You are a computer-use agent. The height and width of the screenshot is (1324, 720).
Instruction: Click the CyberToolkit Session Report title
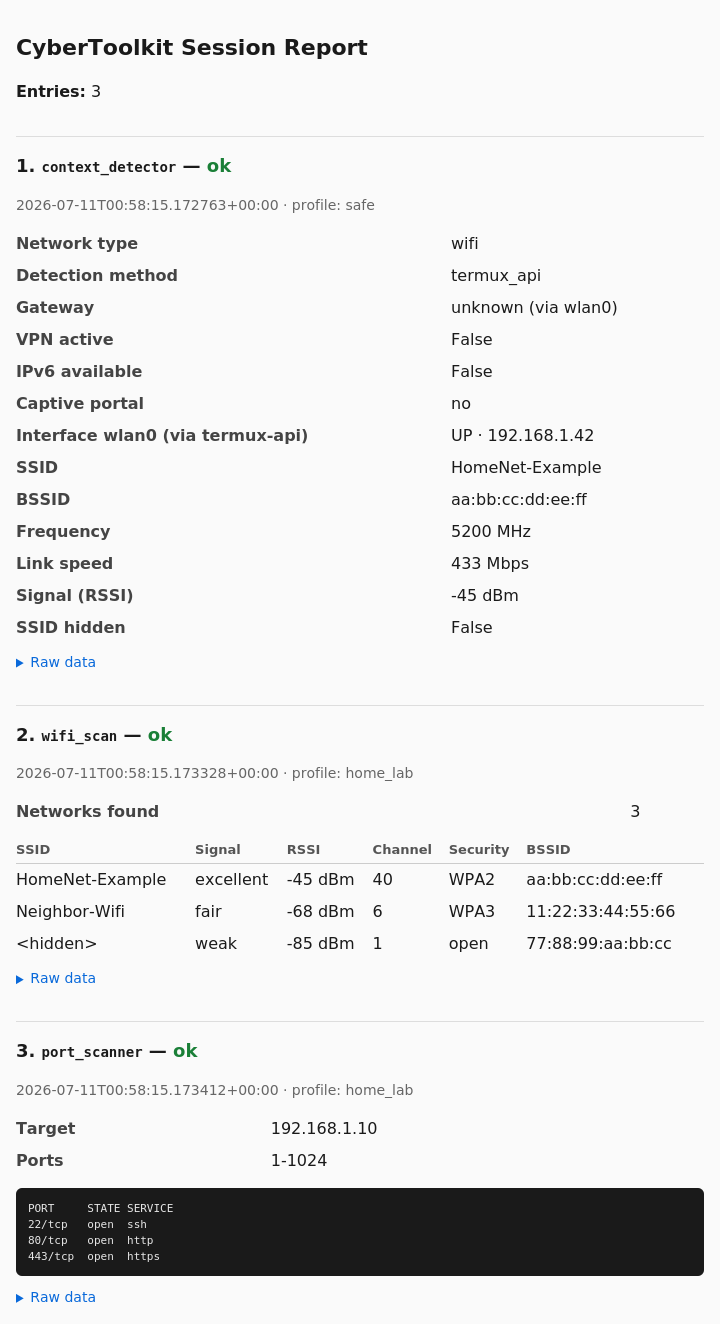point(192,47)
